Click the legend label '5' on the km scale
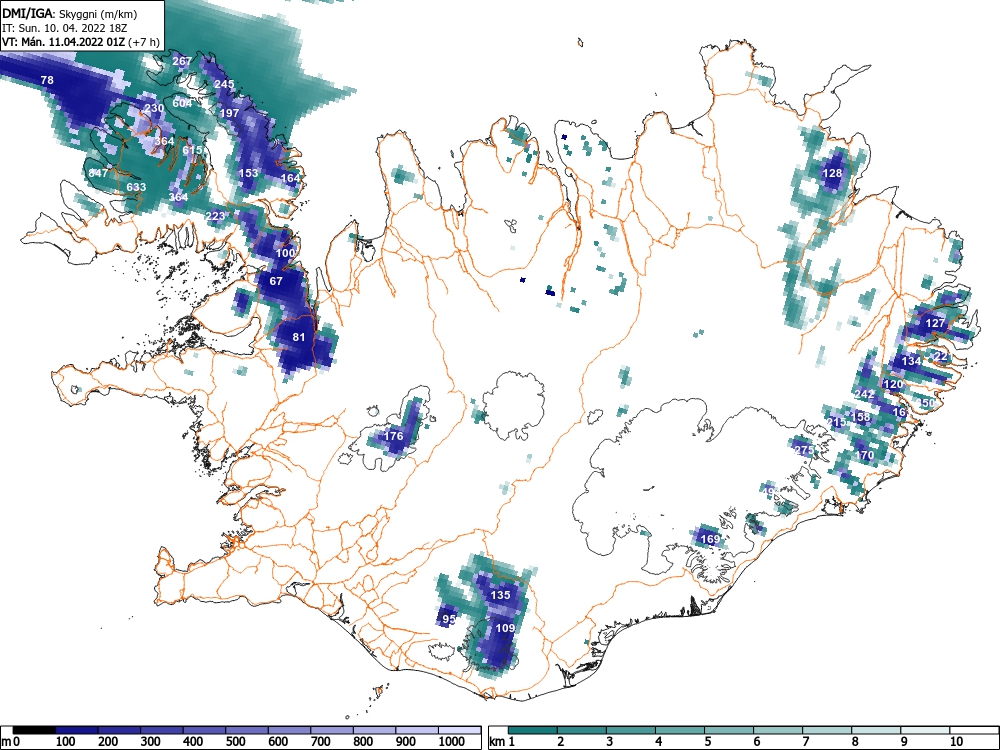The width and height of the screenshot is (1000, 750). click(x=707, y=742)
